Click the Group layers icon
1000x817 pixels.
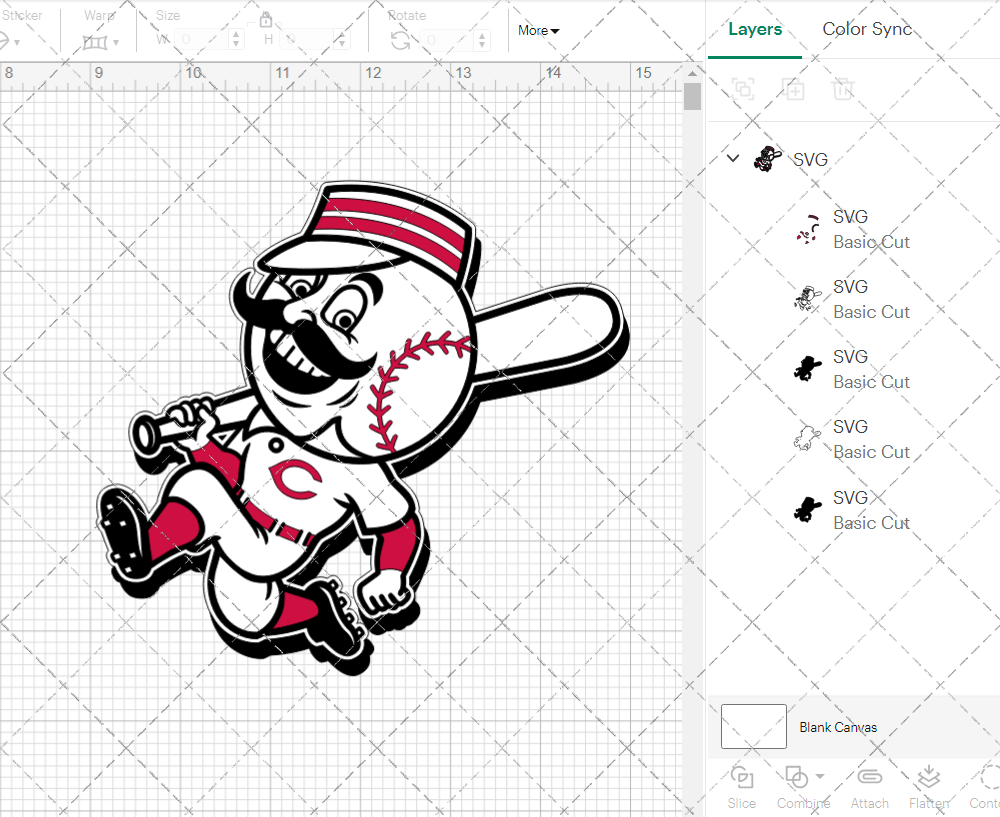point(743,89)
